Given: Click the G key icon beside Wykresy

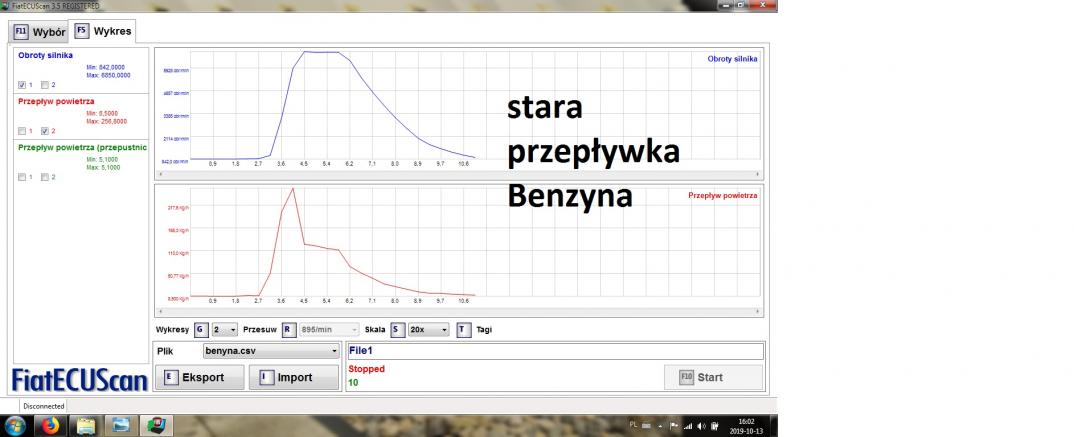Looking at the screenshot, I should (x=201, y=329).
